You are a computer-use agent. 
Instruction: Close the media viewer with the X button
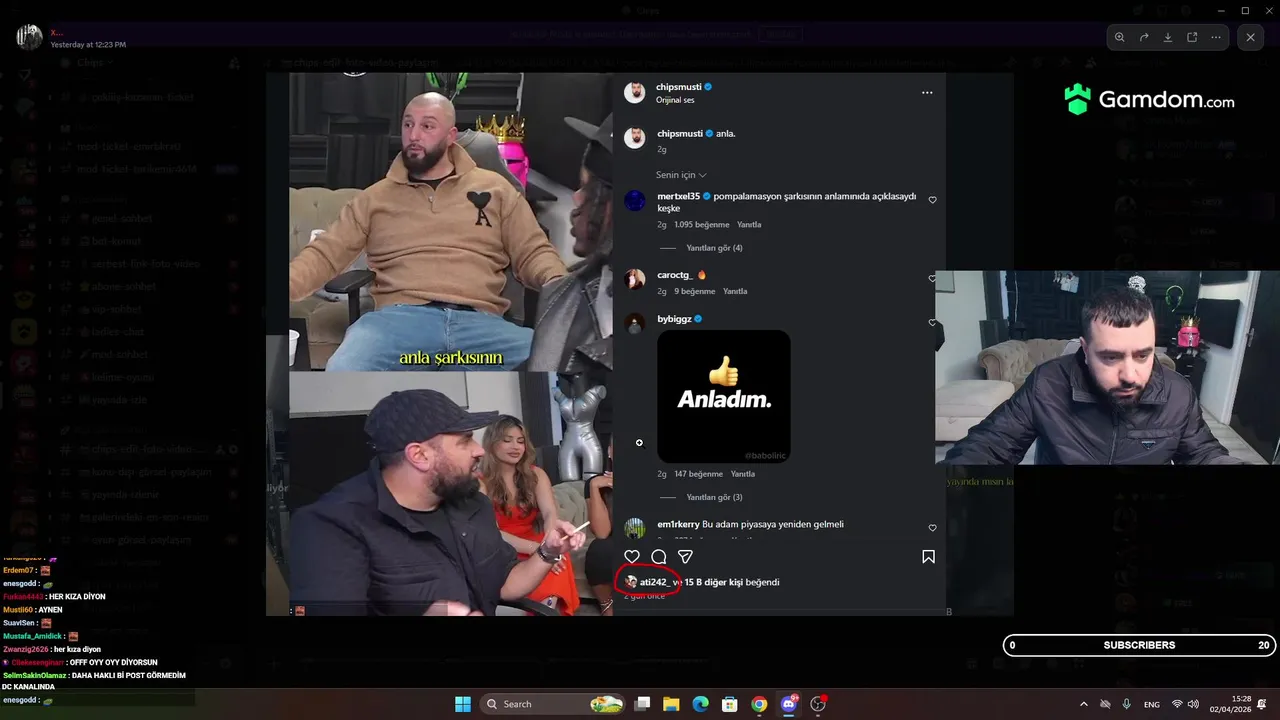click(x=1251, y=37)
